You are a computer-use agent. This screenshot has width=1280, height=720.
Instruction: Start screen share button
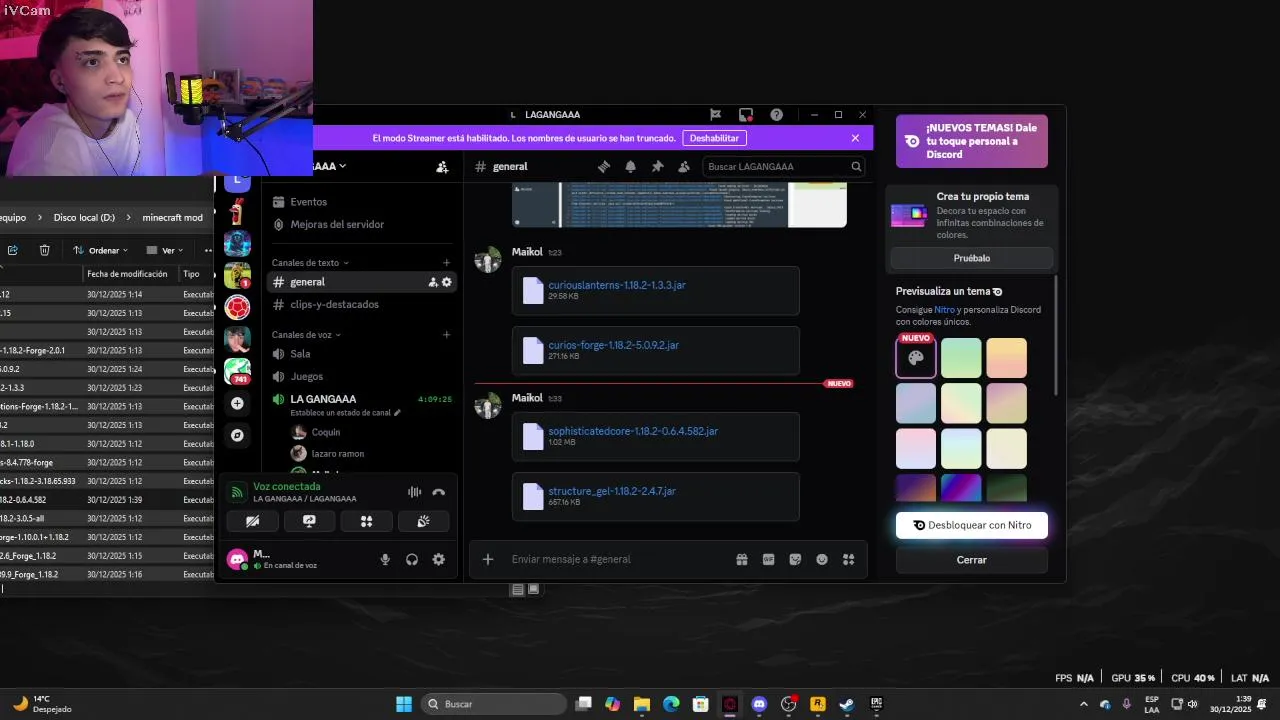point(309,521)
